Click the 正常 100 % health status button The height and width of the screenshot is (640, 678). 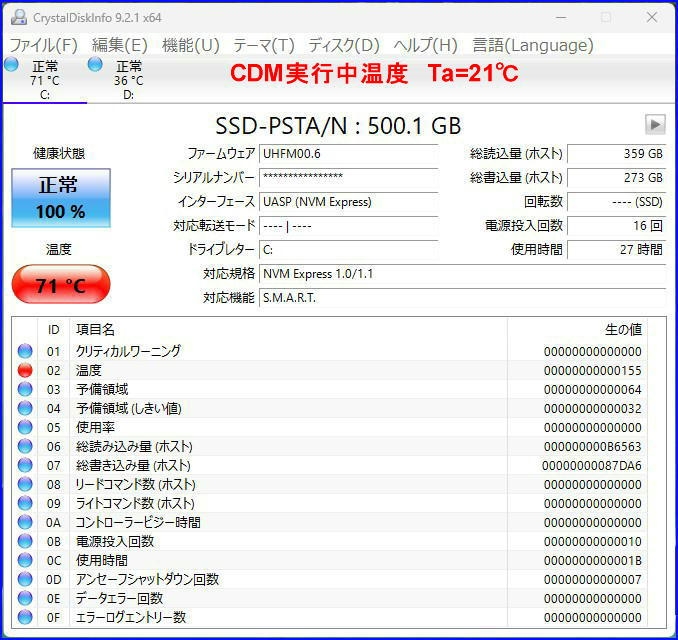(x=61, y=198)
